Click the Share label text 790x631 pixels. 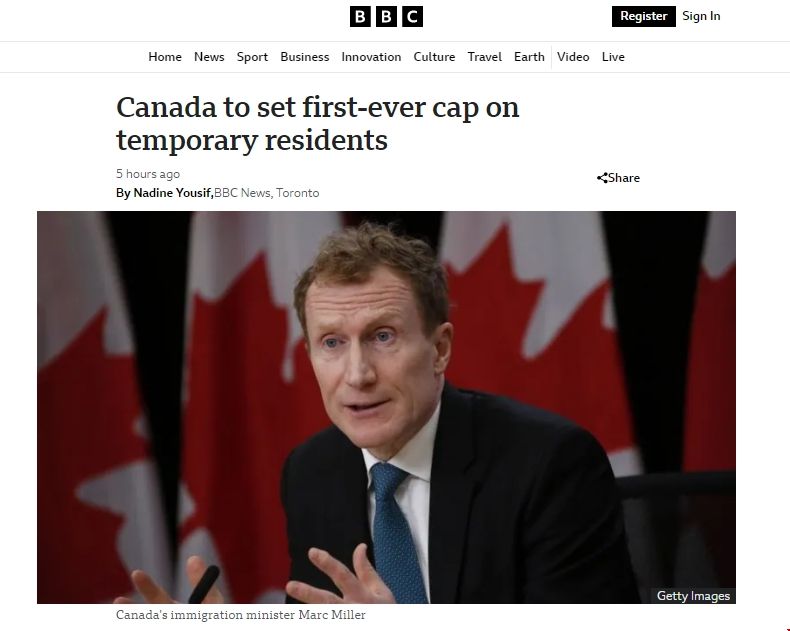pyautogui.click(x=624, y=178)
